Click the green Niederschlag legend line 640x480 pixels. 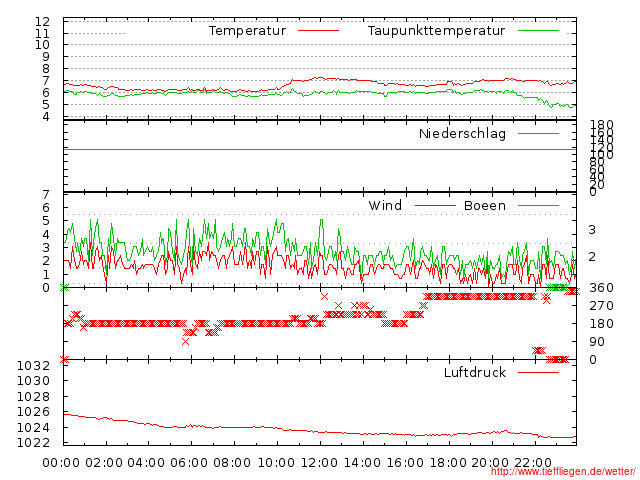(x=538, y=133)
